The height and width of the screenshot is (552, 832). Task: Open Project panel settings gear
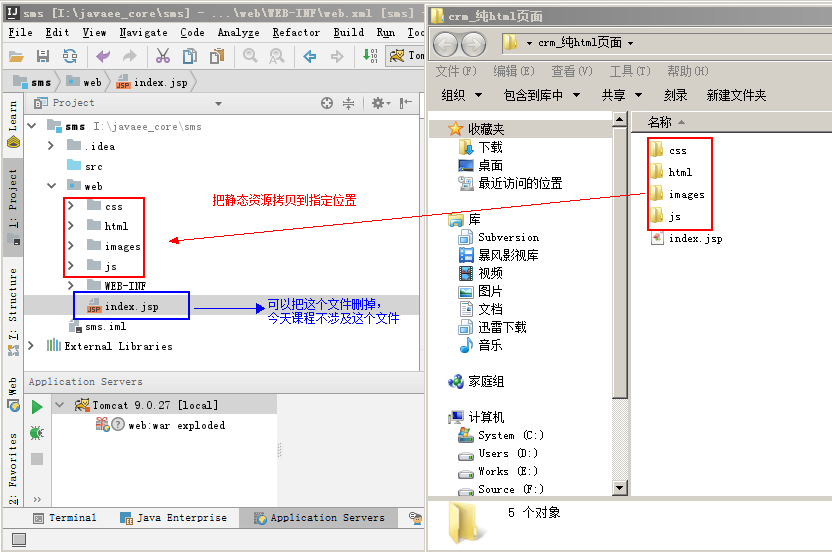pyautogui.click(x=380, y=103)
